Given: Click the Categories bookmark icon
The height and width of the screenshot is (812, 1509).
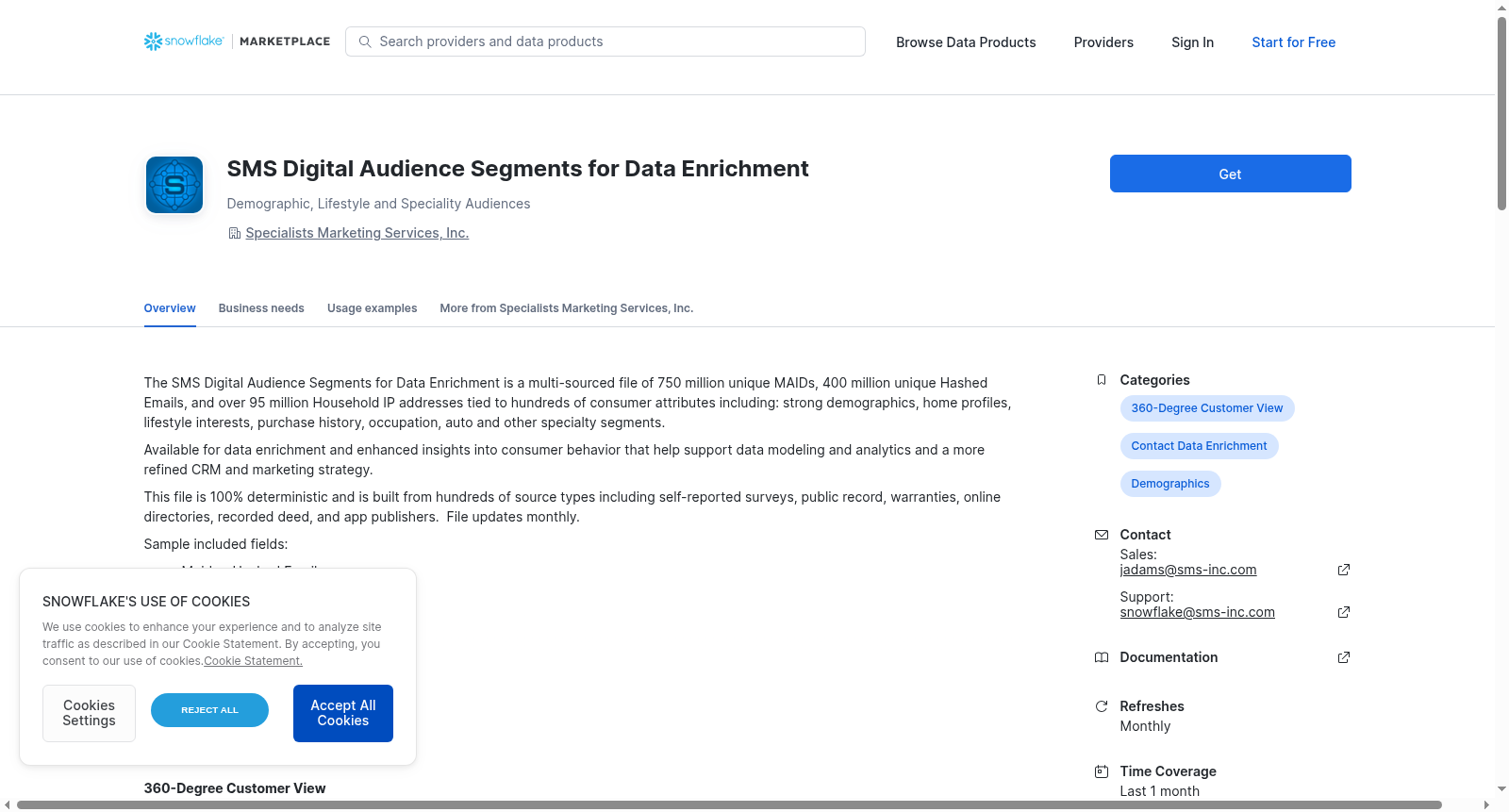Looking at the screenshot, I should coord(1102,380).
